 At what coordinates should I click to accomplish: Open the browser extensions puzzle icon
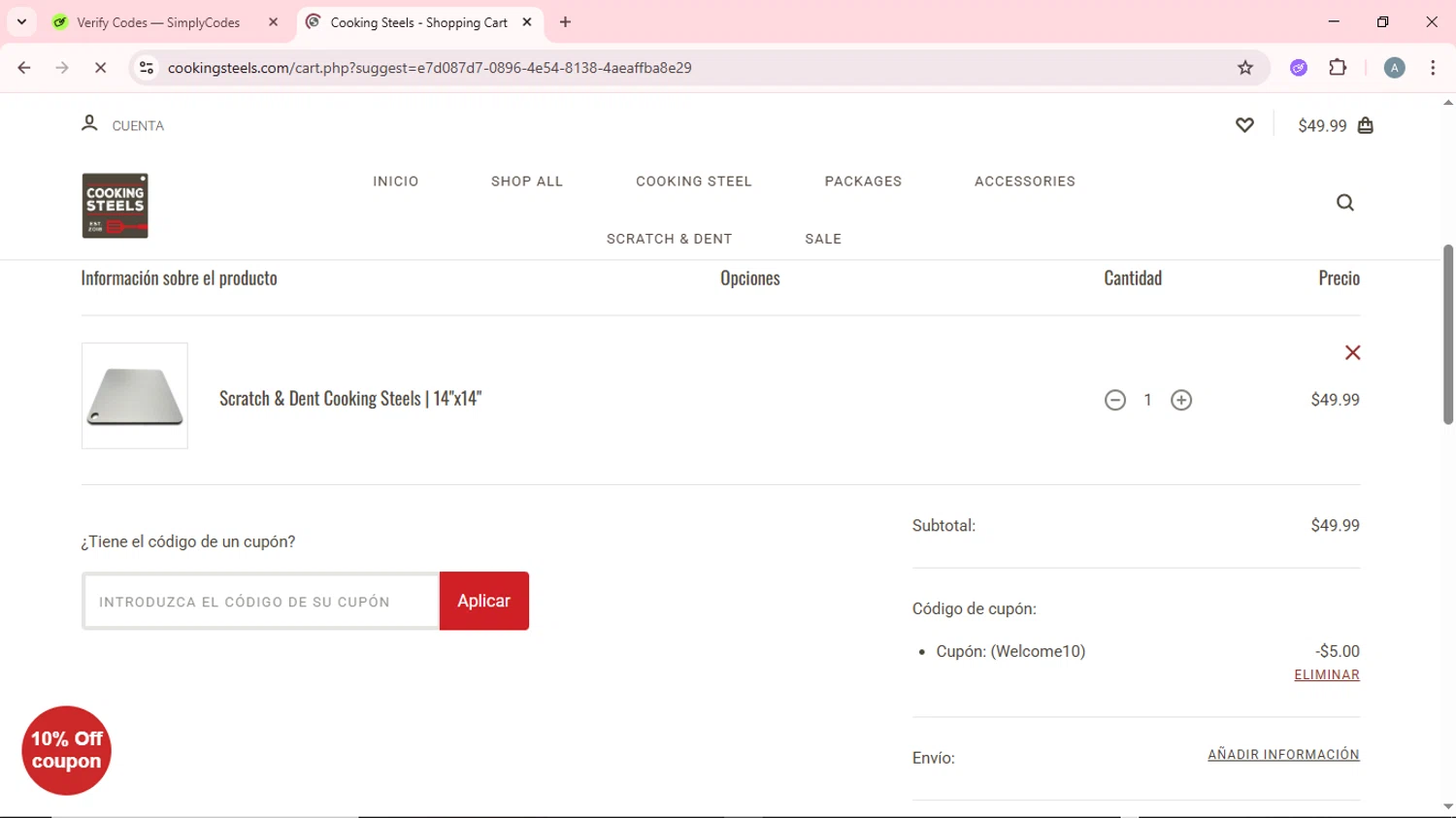[x=1338, y=68]
